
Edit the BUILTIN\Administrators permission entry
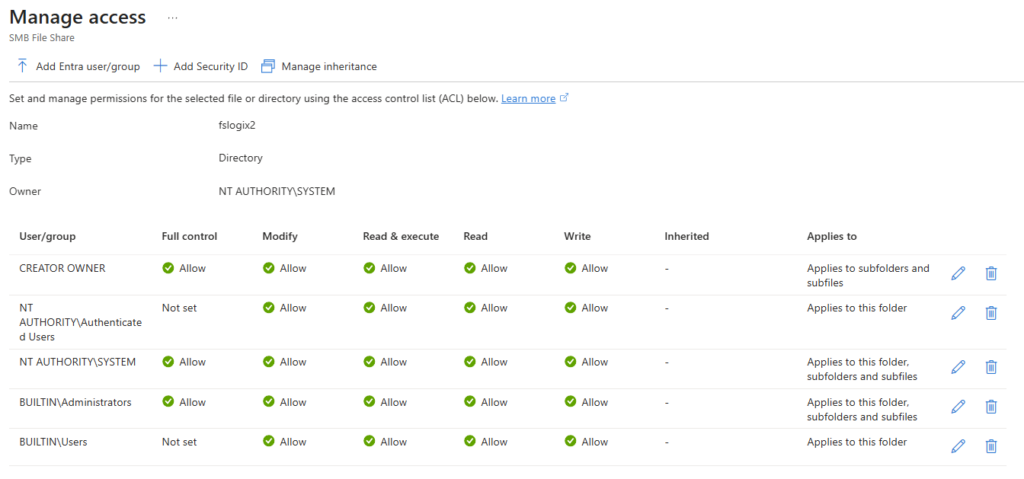(x=958, y=407)
